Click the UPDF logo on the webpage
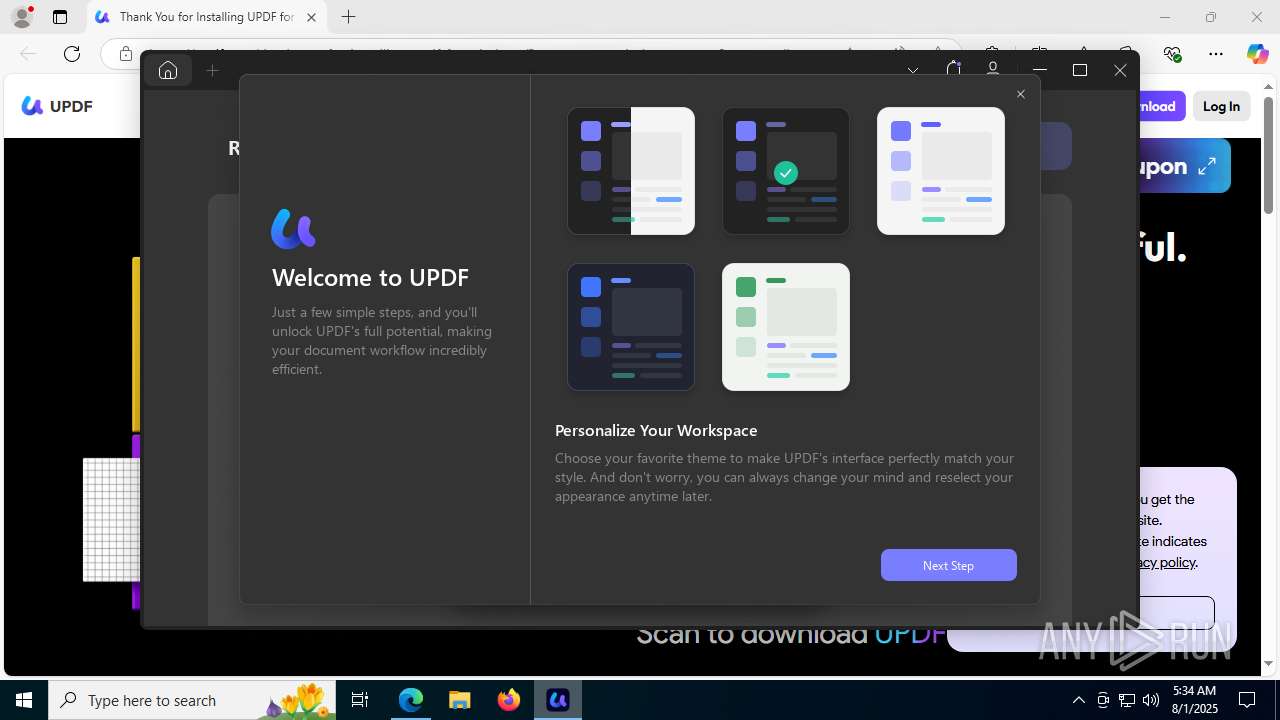 pyautogui.click(x=58, y=106)
